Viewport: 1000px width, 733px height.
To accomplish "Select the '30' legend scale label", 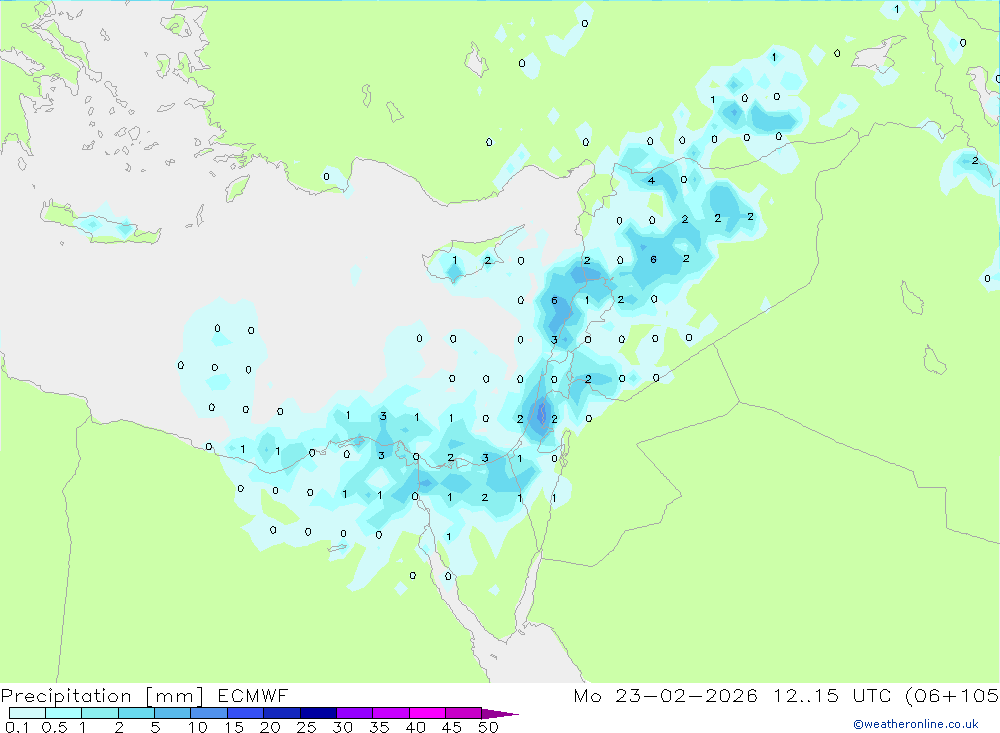I will tap(342, 727).
